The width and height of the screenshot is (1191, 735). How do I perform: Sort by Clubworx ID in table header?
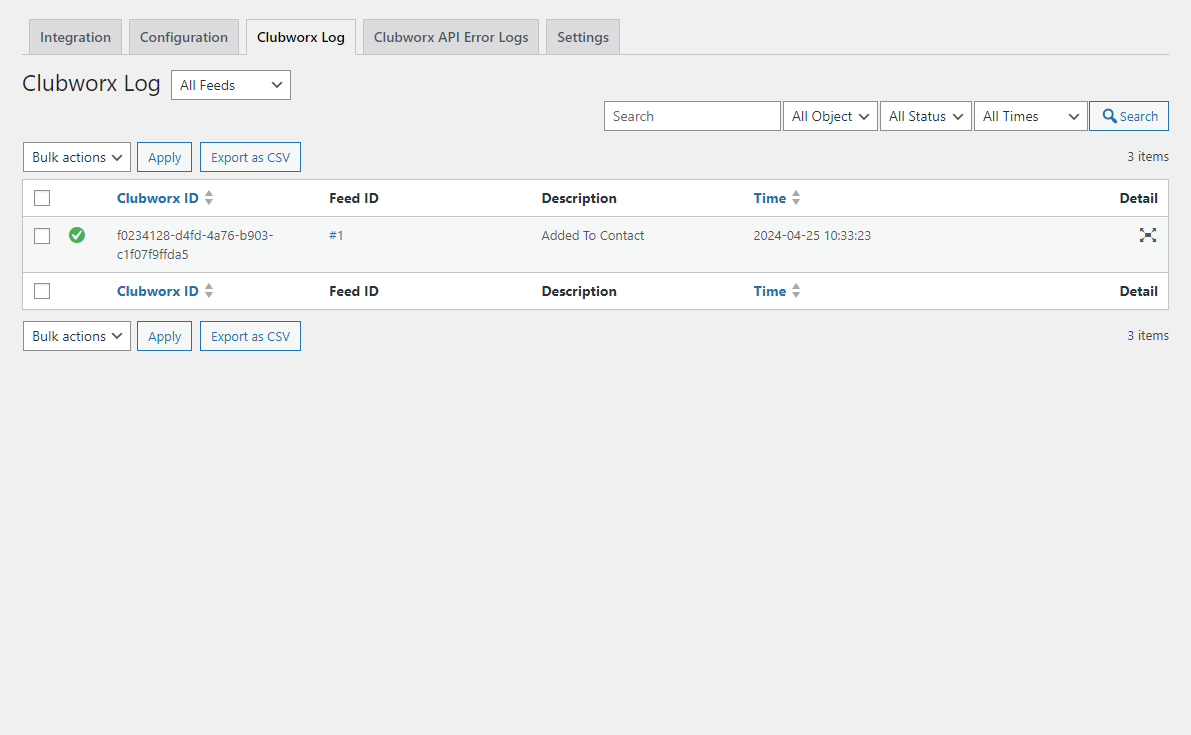(157, 198)
